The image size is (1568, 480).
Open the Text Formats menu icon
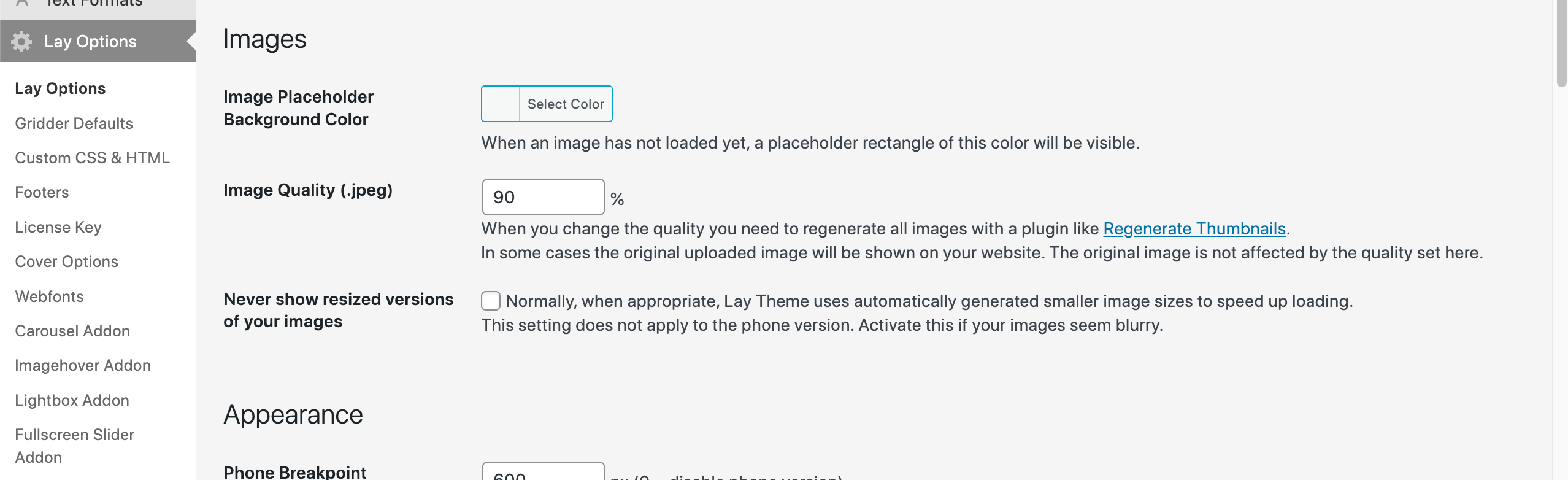tap(22, 3)
